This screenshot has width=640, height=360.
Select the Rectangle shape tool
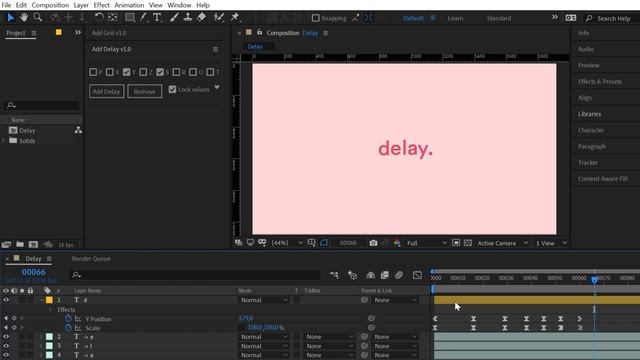tap(130, 18)
